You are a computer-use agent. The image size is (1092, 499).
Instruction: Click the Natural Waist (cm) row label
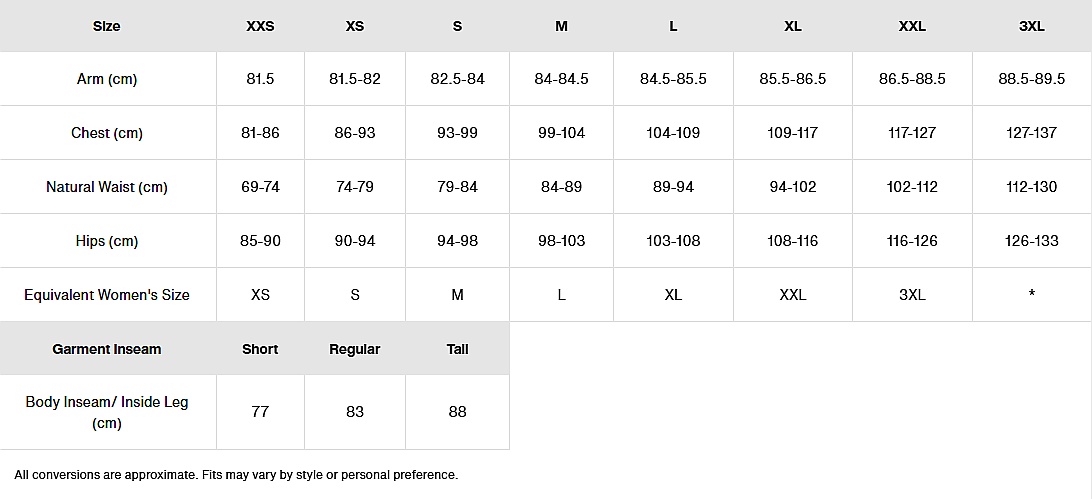click(x=107, y=187)
